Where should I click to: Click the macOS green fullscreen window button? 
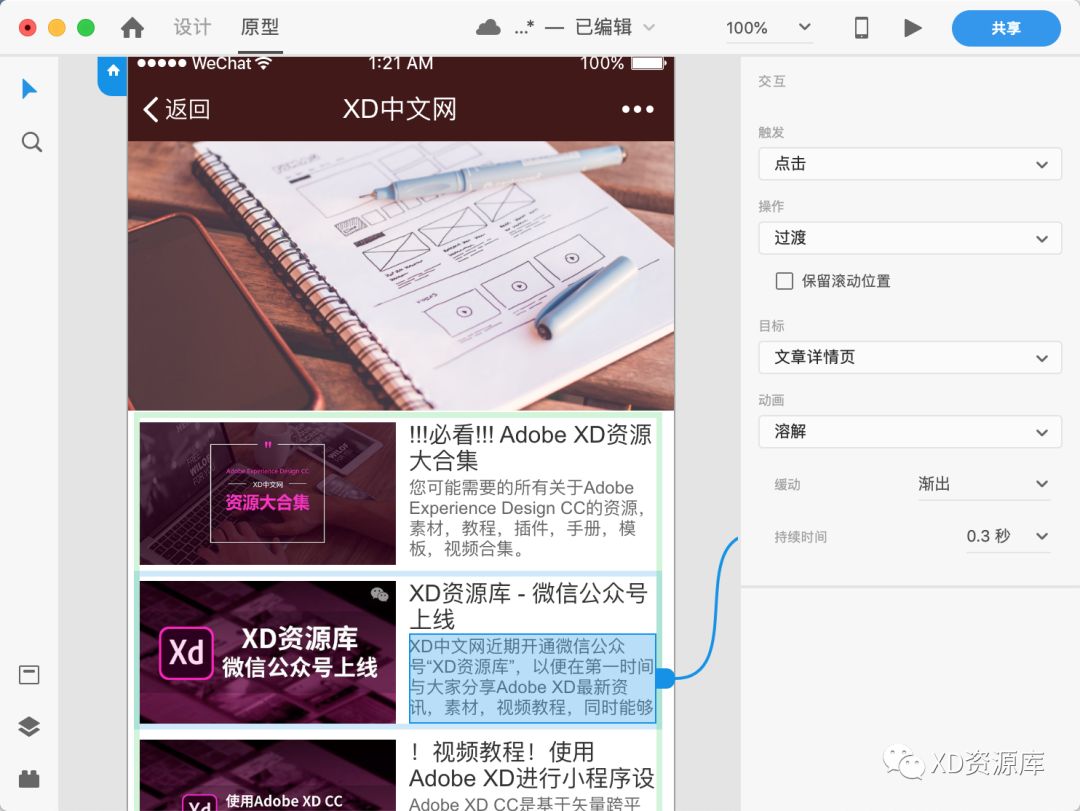[x=85, y=28]
